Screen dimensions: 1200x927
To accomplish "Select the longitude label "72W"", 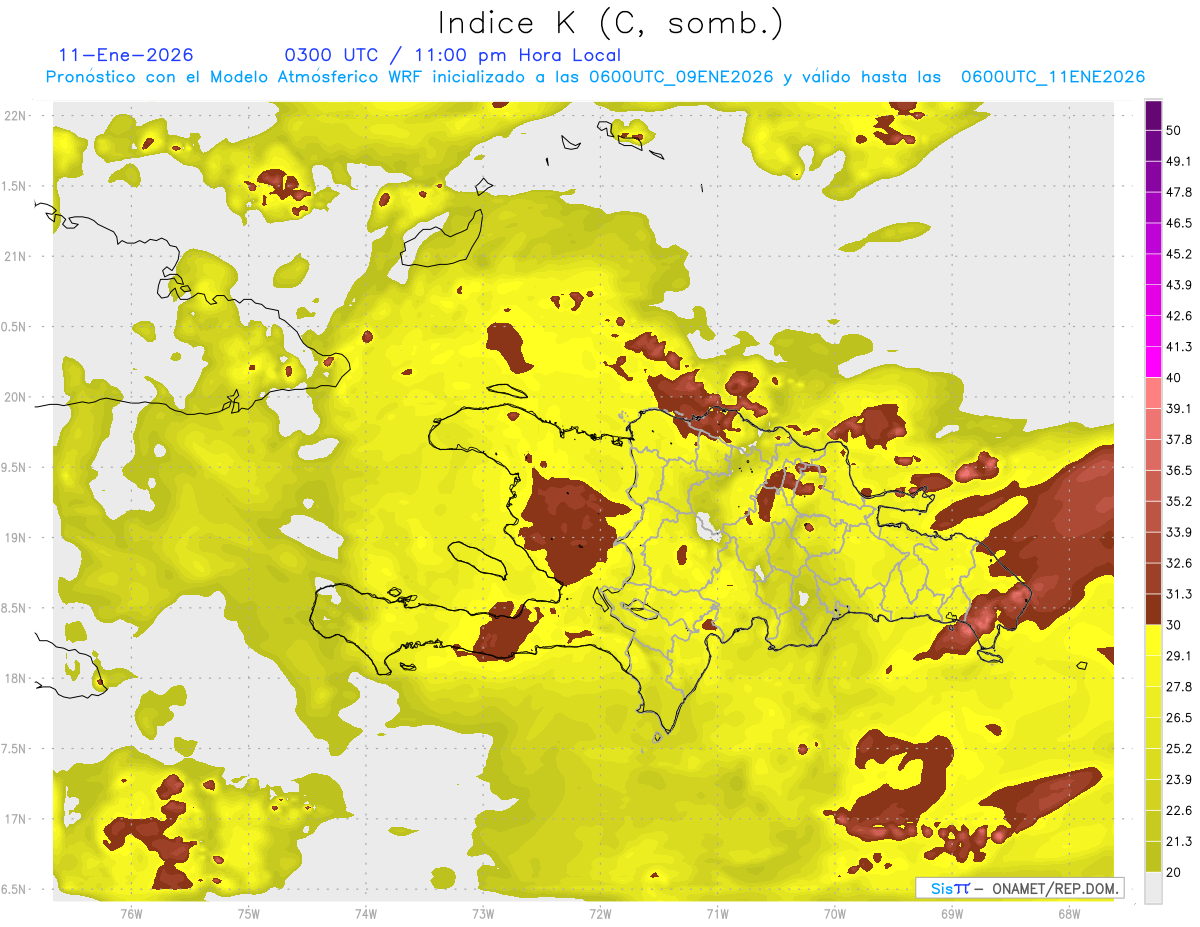I will tap(600, 913).
